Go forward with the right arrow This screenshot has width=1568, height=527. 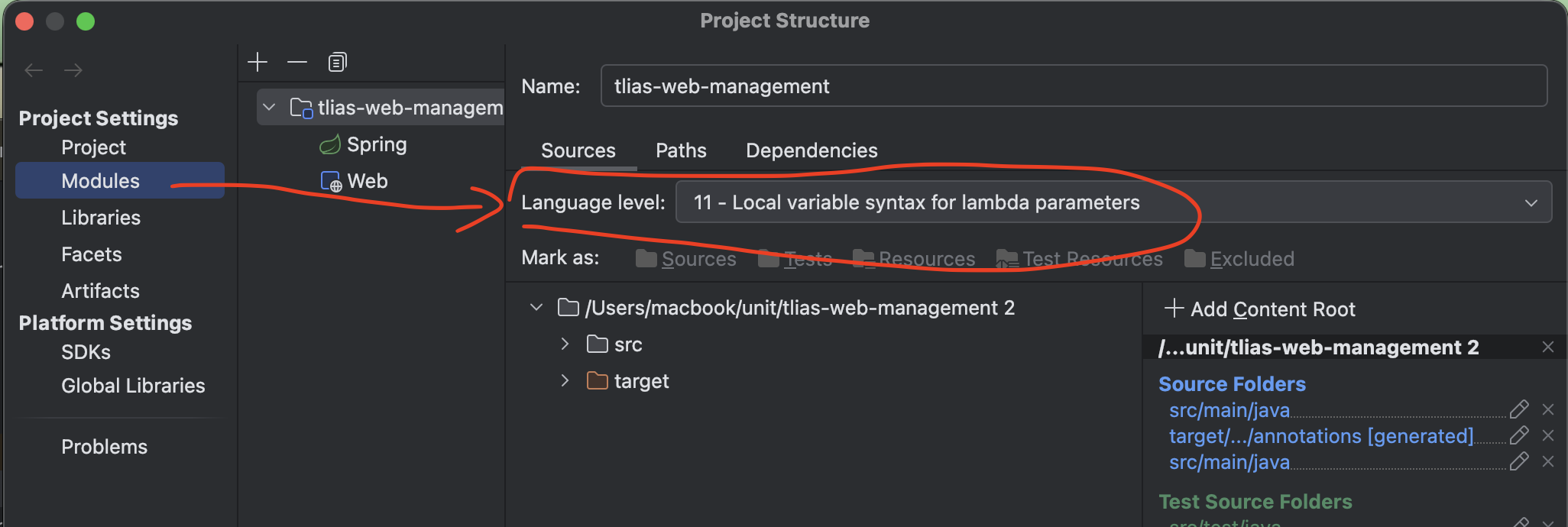[x=73, y=70]
